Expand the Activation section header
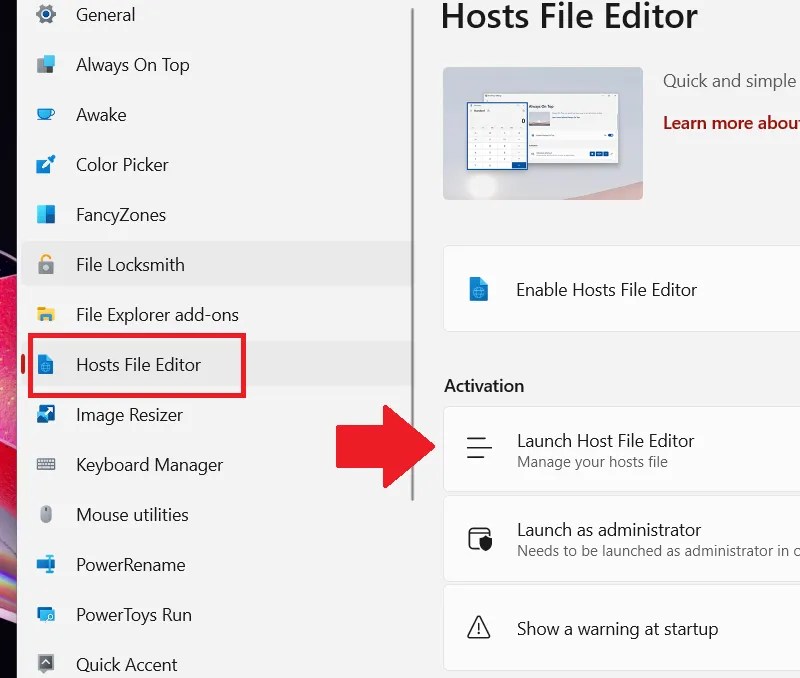 tap(484, 385)
